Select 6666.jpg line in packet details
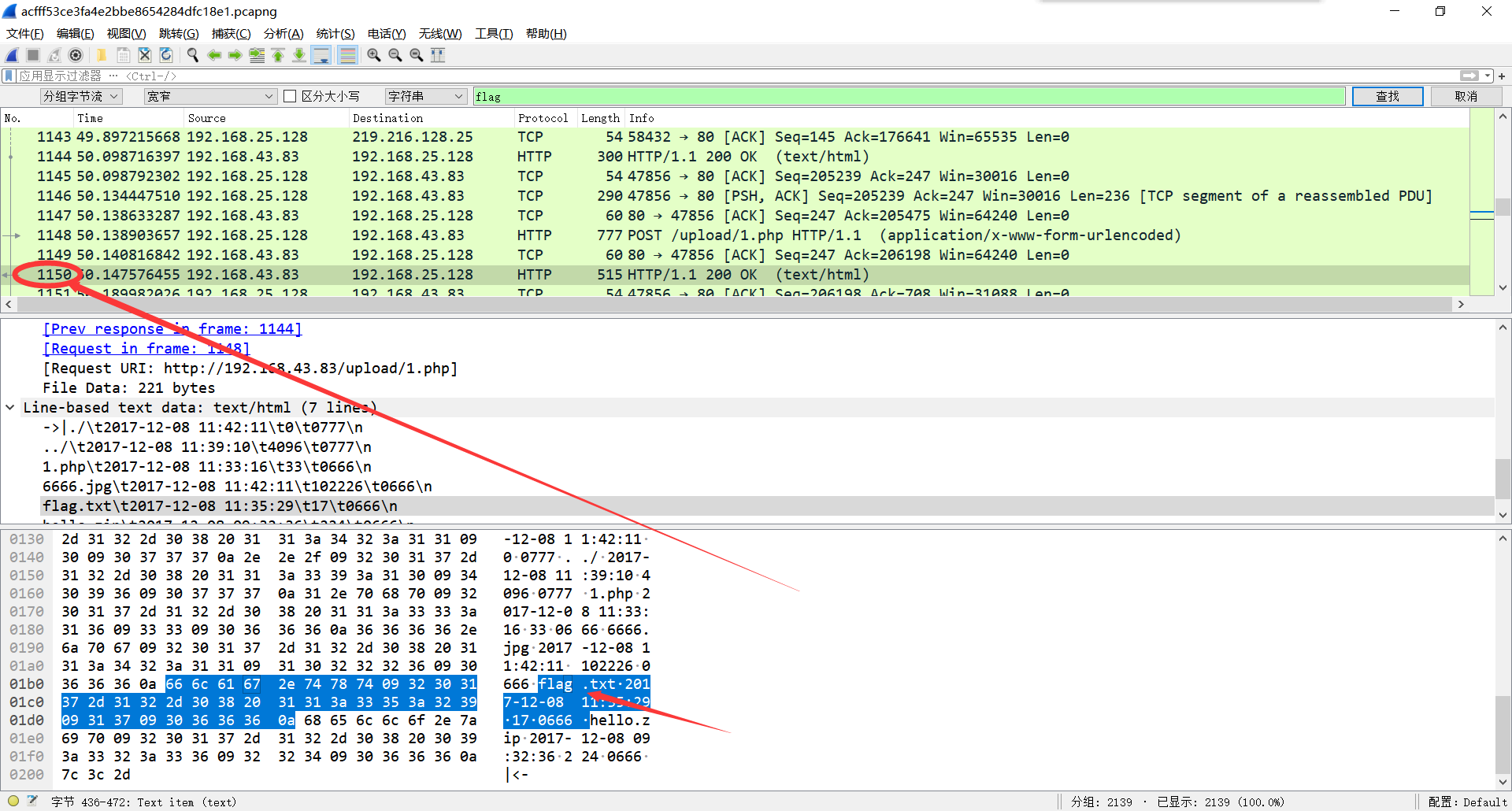The image size is (1512, 811). (768, 486)
